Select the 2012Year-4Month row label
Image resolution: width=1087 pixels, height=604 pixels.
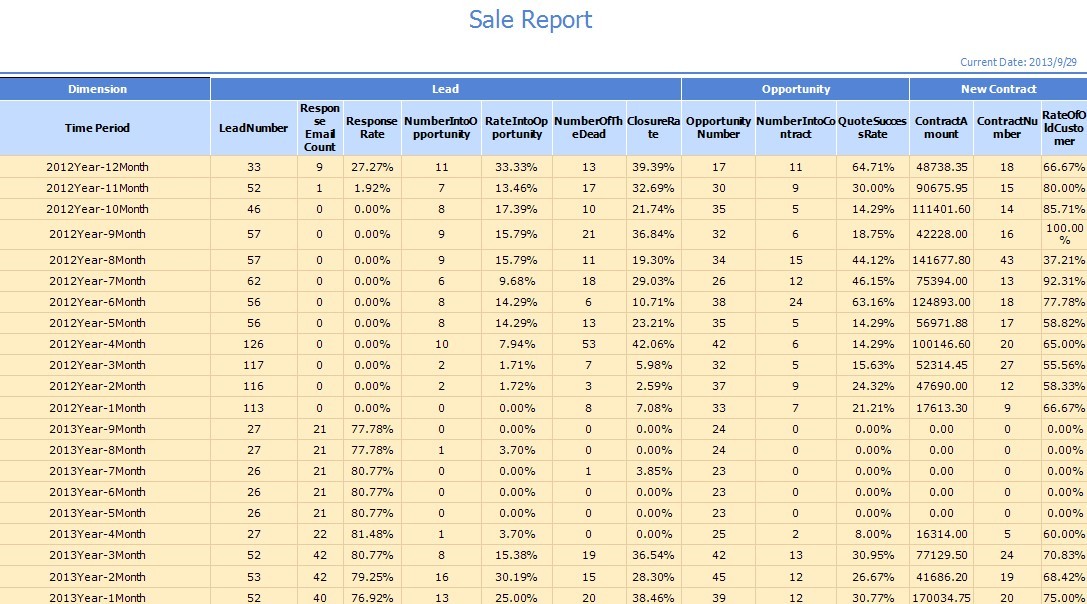pos(97,344)
